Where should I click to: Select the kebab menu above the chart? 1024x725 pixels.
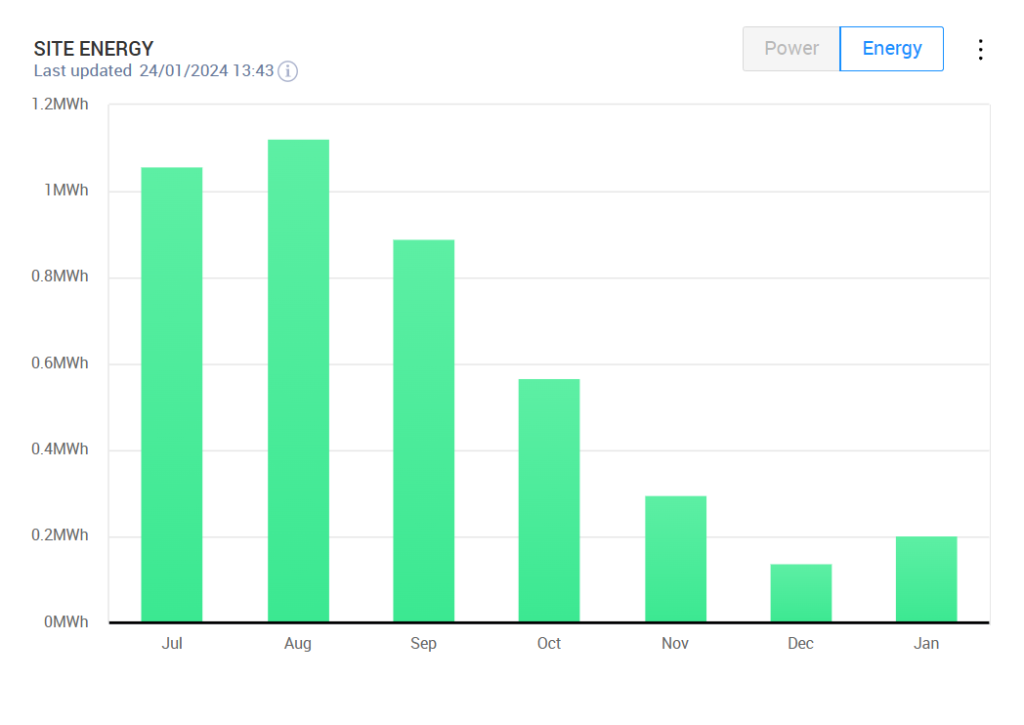point(980,48)
